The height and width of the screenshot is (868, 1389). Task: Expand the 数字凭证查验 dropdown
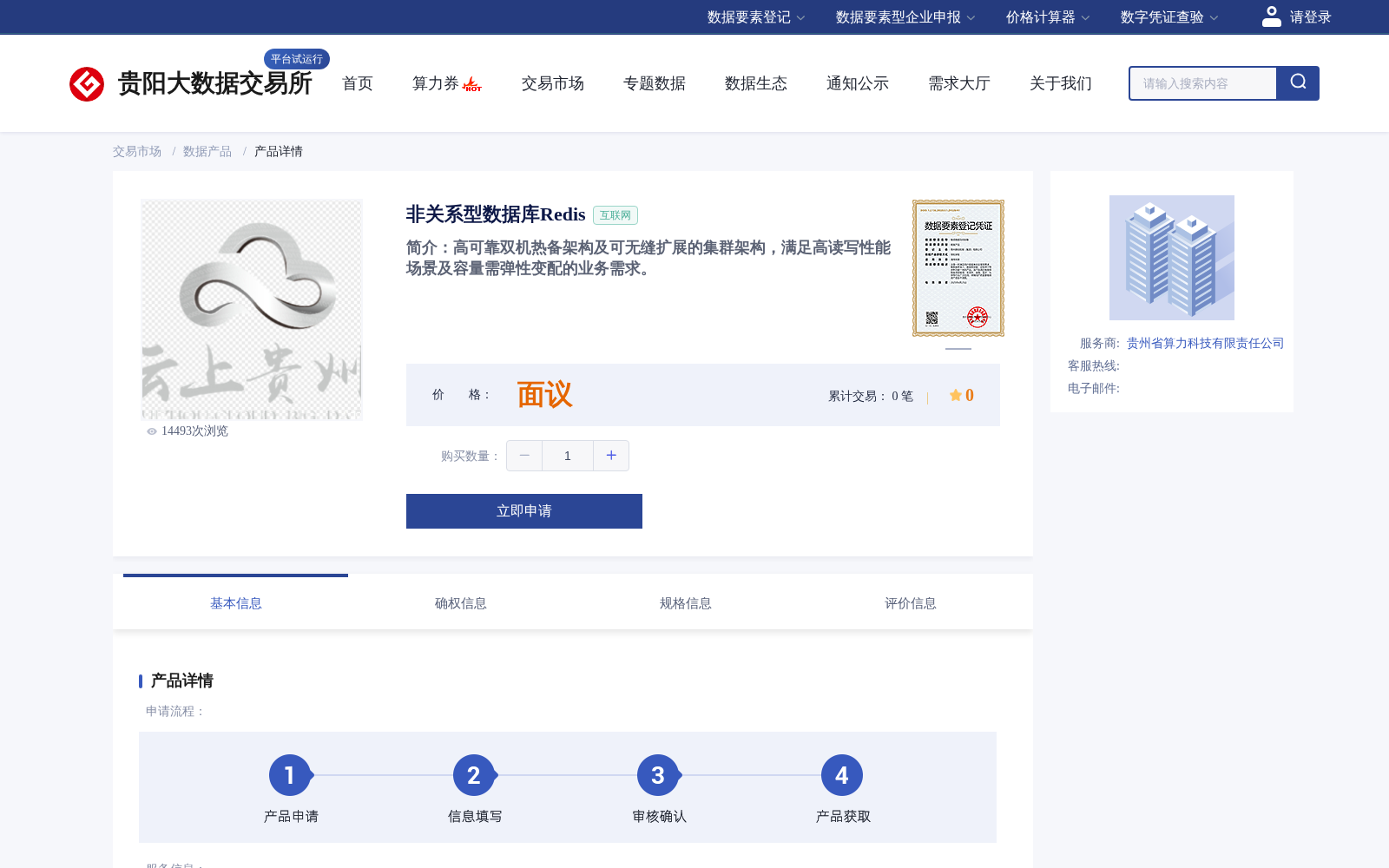tap(1169, 17)
